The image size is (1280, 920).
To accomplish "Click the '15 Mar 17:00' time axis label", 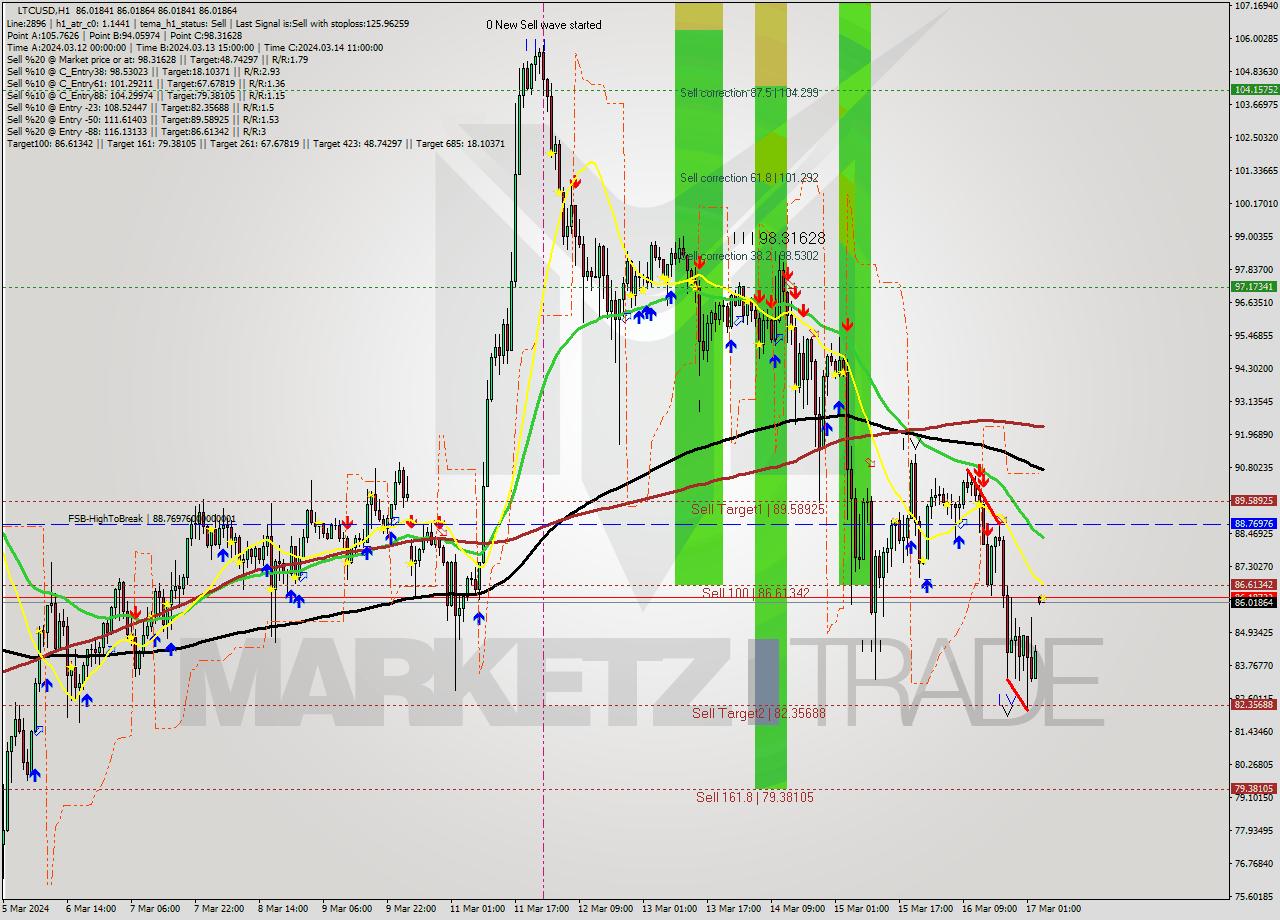I will [925, 909].
